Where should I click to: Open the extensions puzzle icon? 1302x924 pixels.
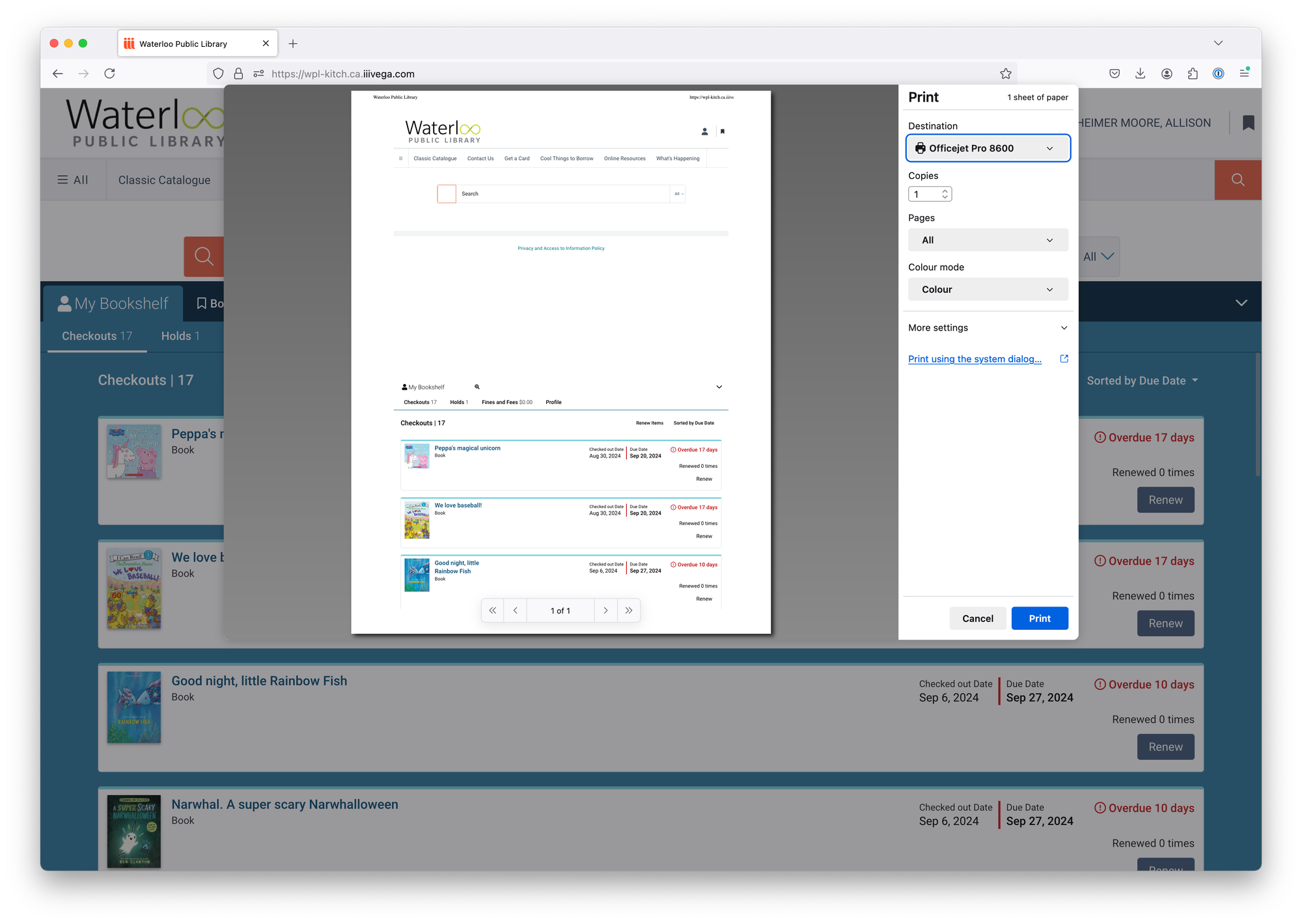point(1193,74)
